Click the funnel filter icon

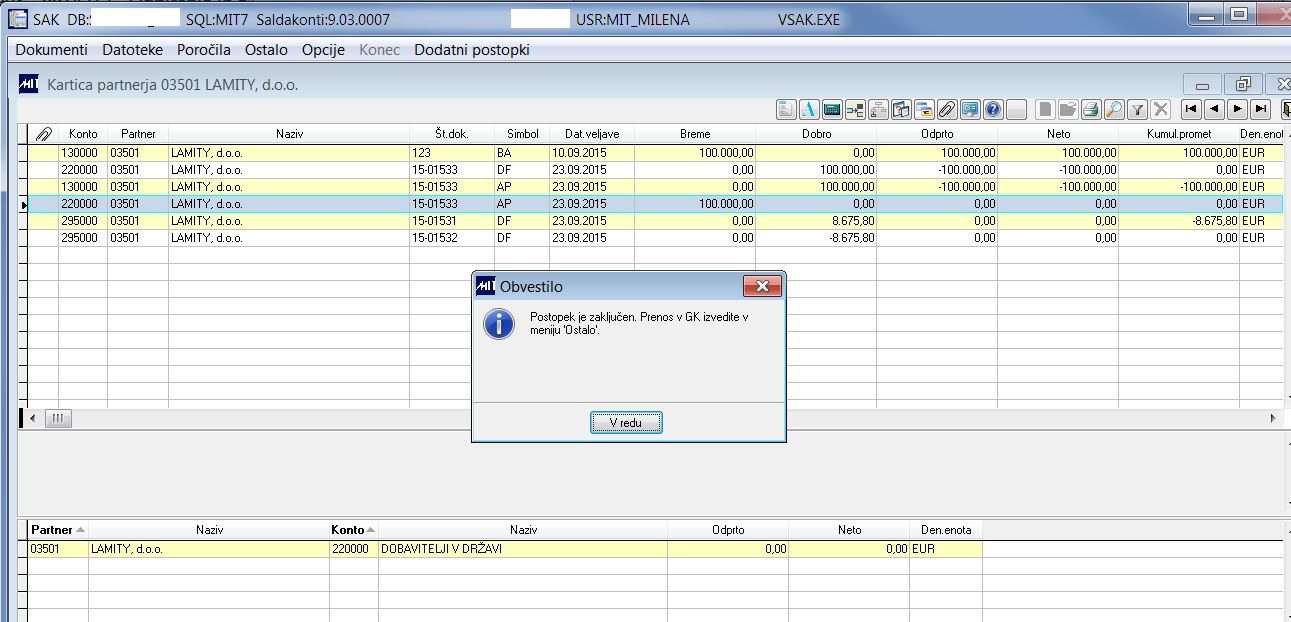1137,109
